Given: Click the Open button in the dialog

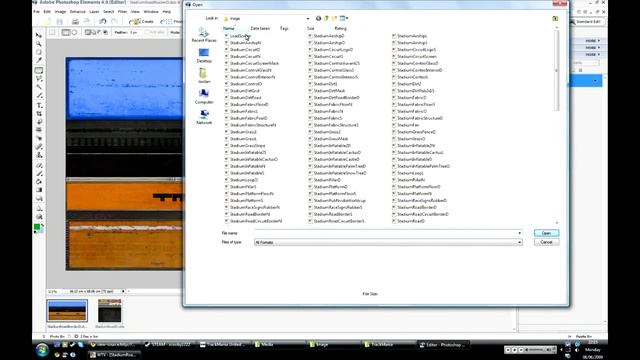Looking at the screenshot, I should click(547, 233).
